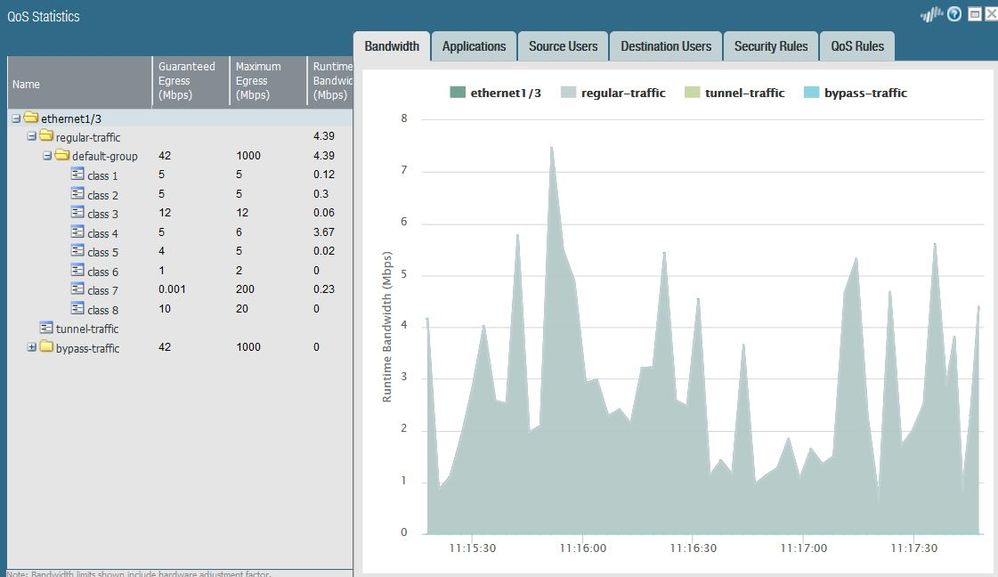Screen dimensions: 998x577
Task: Sort by Guaranteed Egress column header
Action: pyautogui.click(x=187, y=81)
